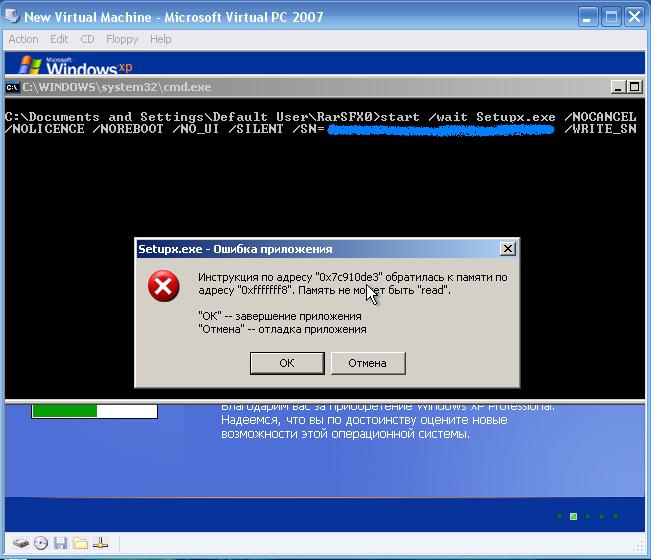Image resolution: width=651 pixels, height=560 pixels.
Task: Minimize the Virtual PC window
Action: 587,17
